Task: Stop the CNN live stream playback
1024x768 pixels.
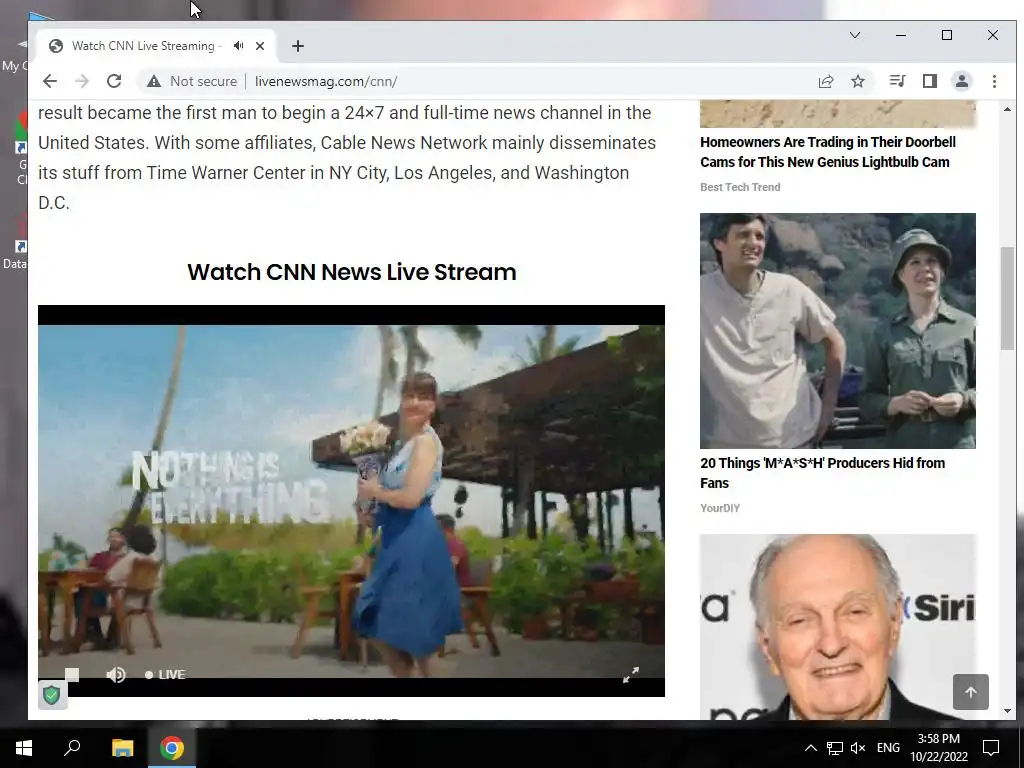Action: click(72, 674)
